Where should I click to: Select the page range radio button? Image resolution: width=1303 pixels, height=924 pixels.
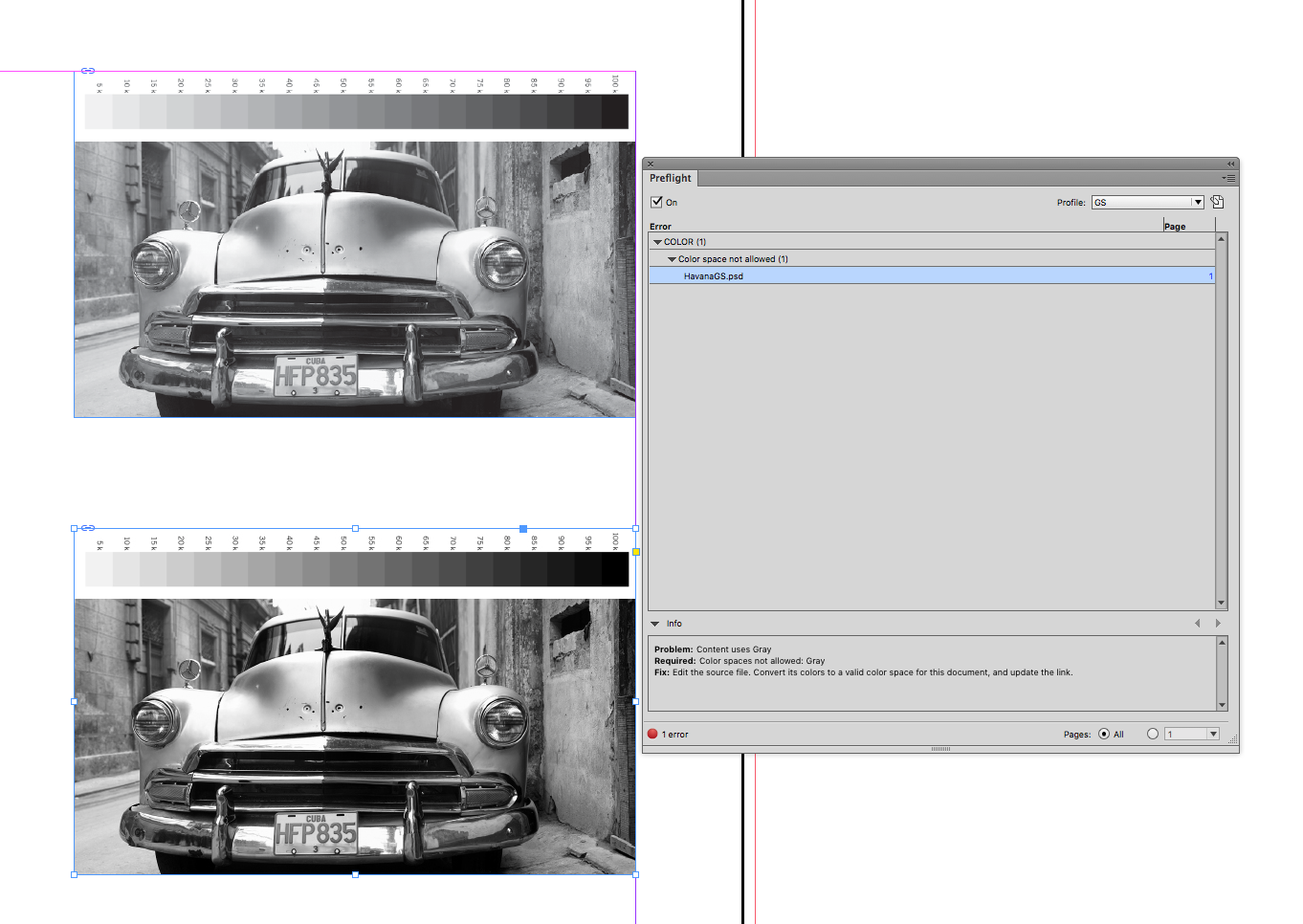pyautogui.click(x=1153, y=734)
